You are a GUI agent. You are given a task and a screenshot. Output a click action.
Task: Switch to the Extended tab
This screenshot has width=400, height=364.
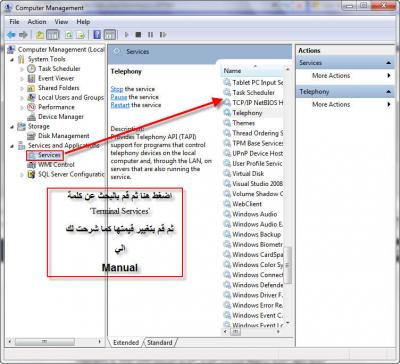126,342
